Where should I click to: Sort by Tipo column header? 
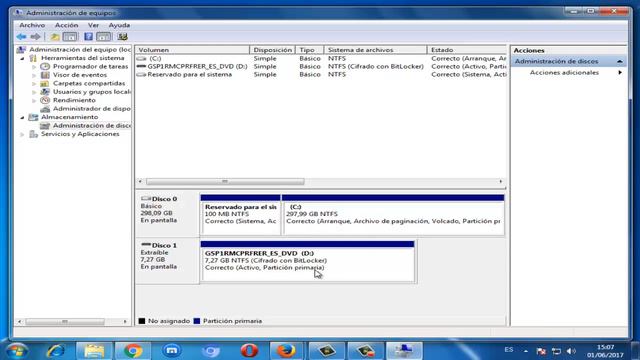coord(309,50)
